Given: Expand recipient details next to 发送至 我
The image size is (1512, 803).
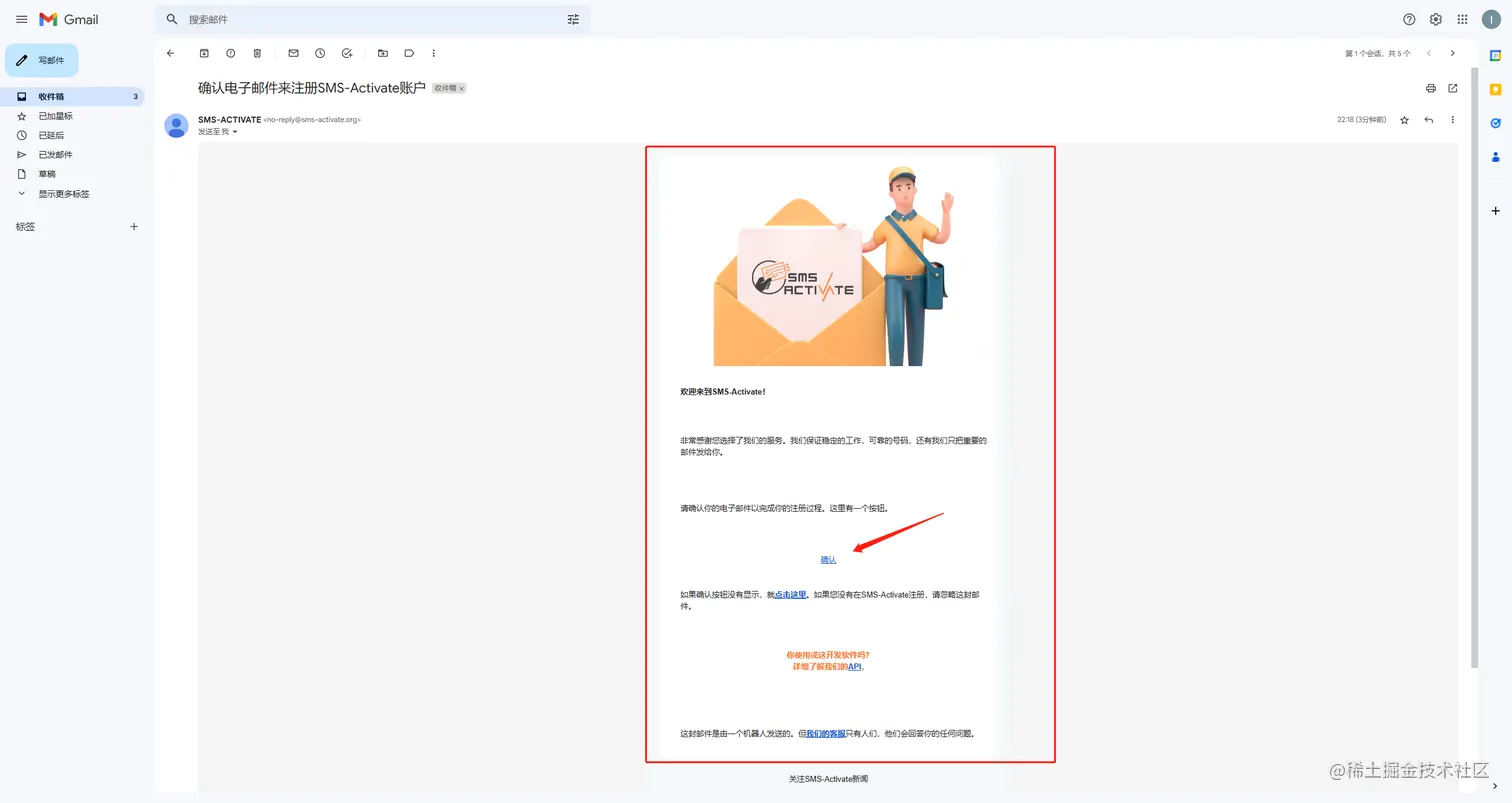Looking at the screenshot, I should (235, 132).
